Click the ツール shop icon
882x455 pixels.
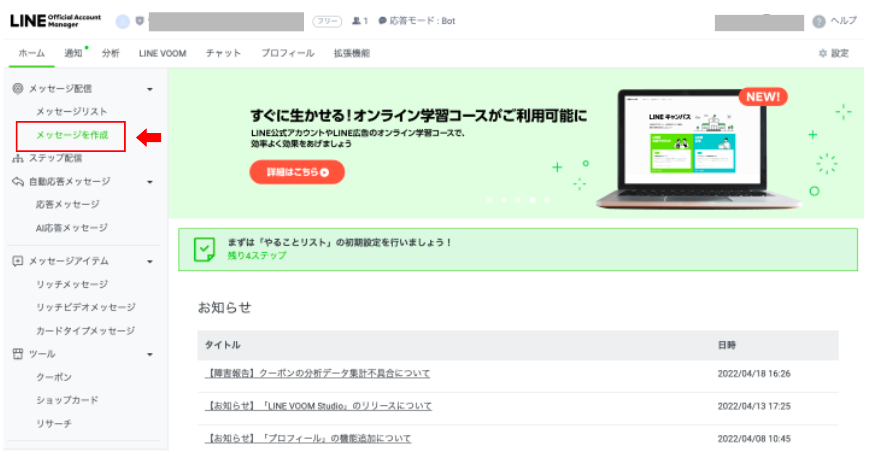[18, 354]
